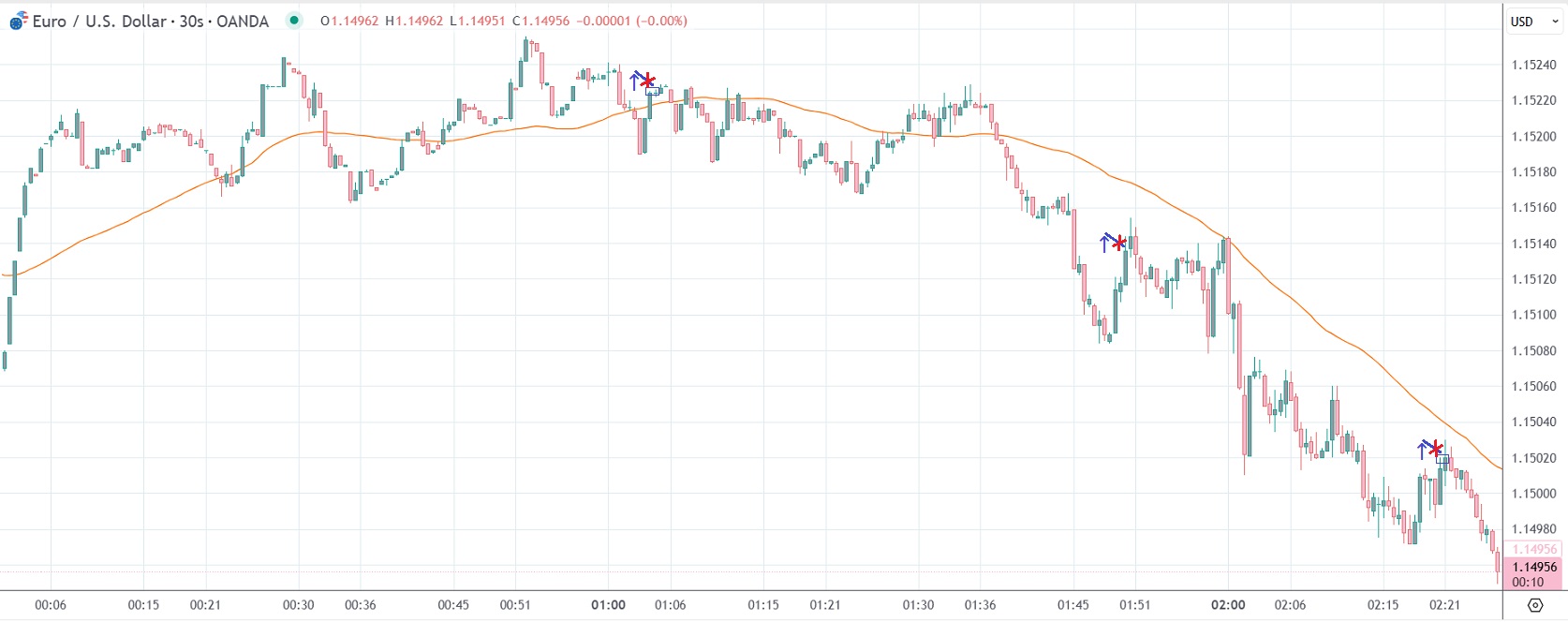Click the green market status dot
Viewport: 1568px width, 622px height.
pyautogui.click(x=294, y=20)
